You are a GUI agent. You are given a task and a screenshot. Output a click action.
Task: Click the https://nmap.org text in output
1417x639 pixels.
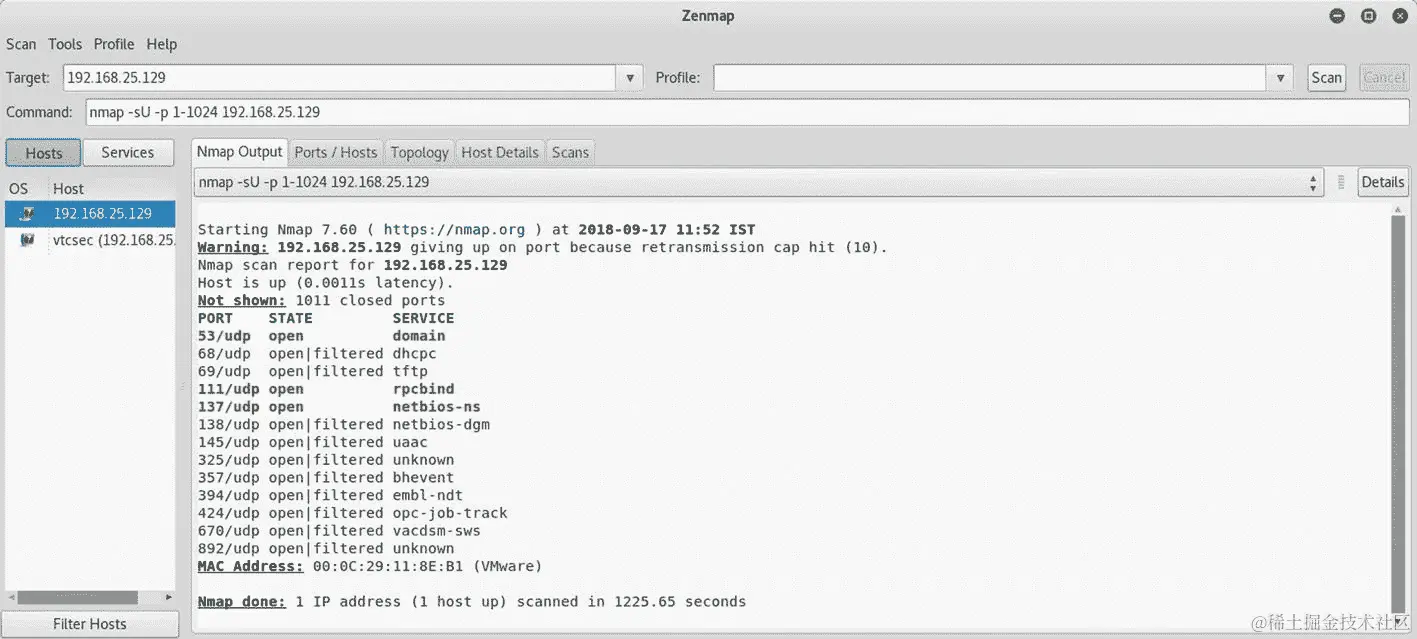click(x=454, y=230)
